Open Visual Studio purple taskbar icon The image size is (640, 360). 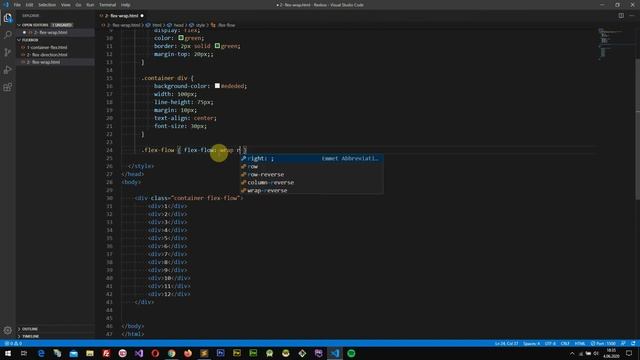[x=139, y=353]
